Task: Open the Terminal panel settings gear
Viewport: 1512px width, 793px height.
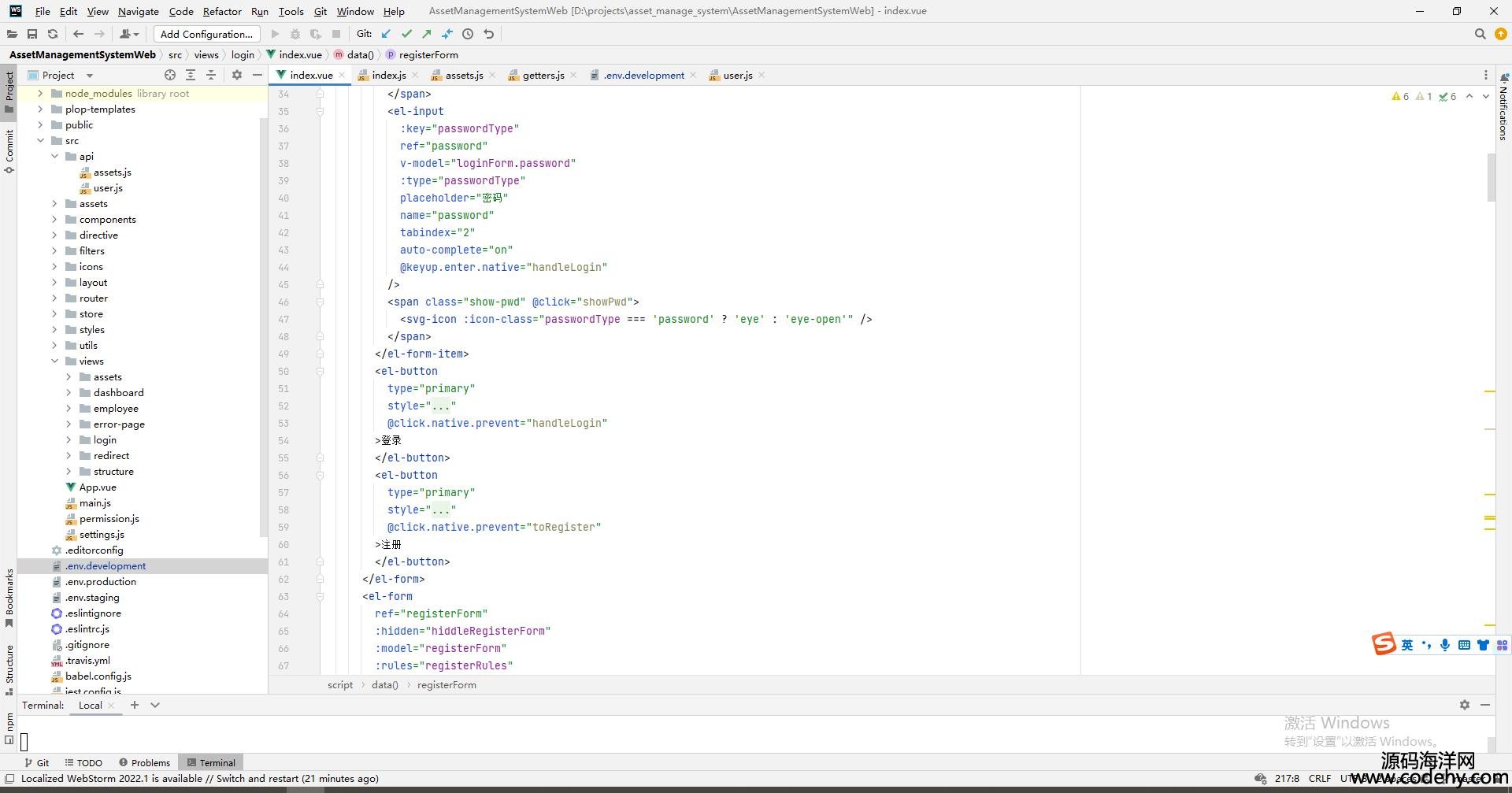Action: 1464,705
